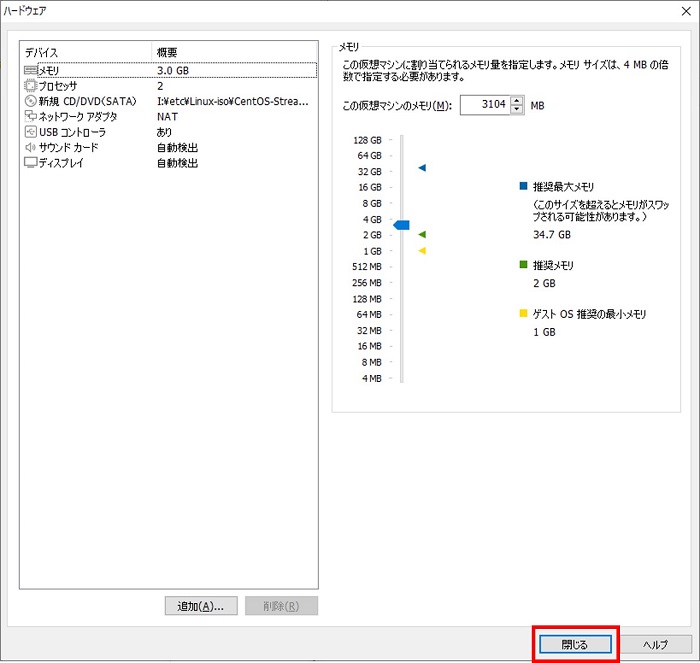700x663 pixels.
Task: Select the ネットワーク アダプタ icon
Action: (30, 117)
